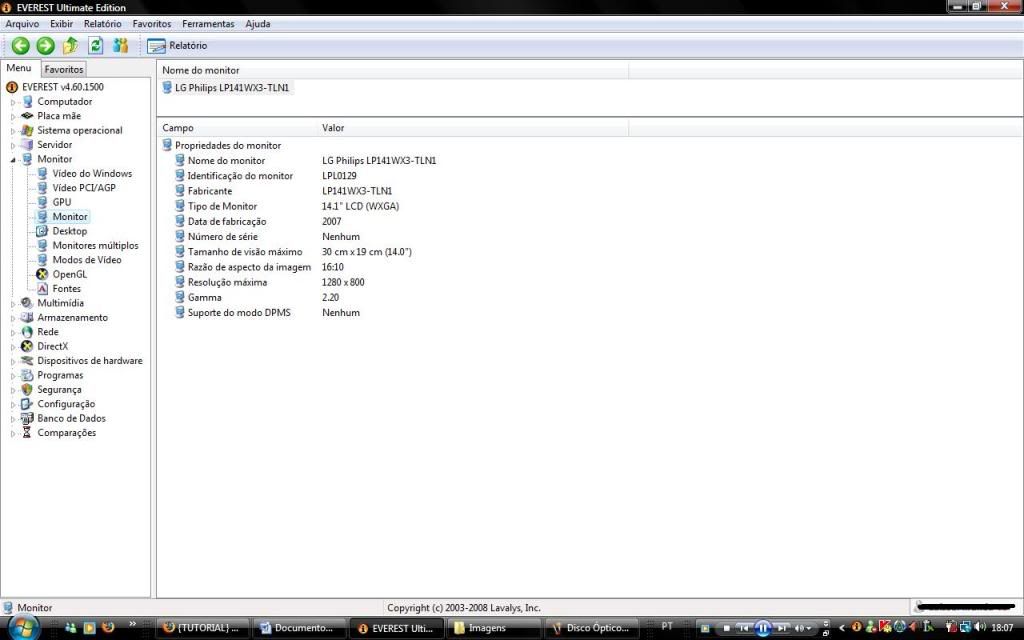Select Fontes in the Monitor tree
1024x640 pixels.
tap(65, 288)
